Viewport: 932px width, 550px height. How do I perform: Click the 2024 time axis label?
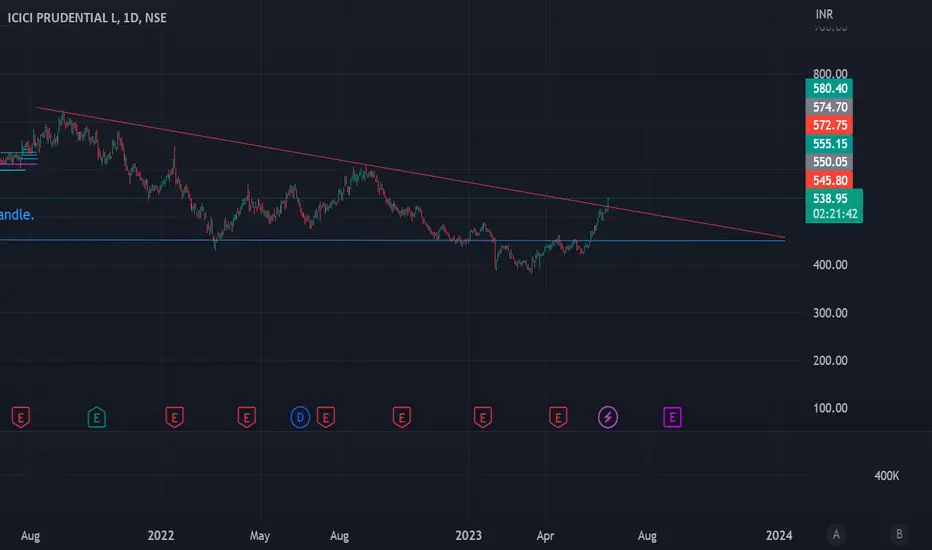pyautogui.click(x=779, y=536)
